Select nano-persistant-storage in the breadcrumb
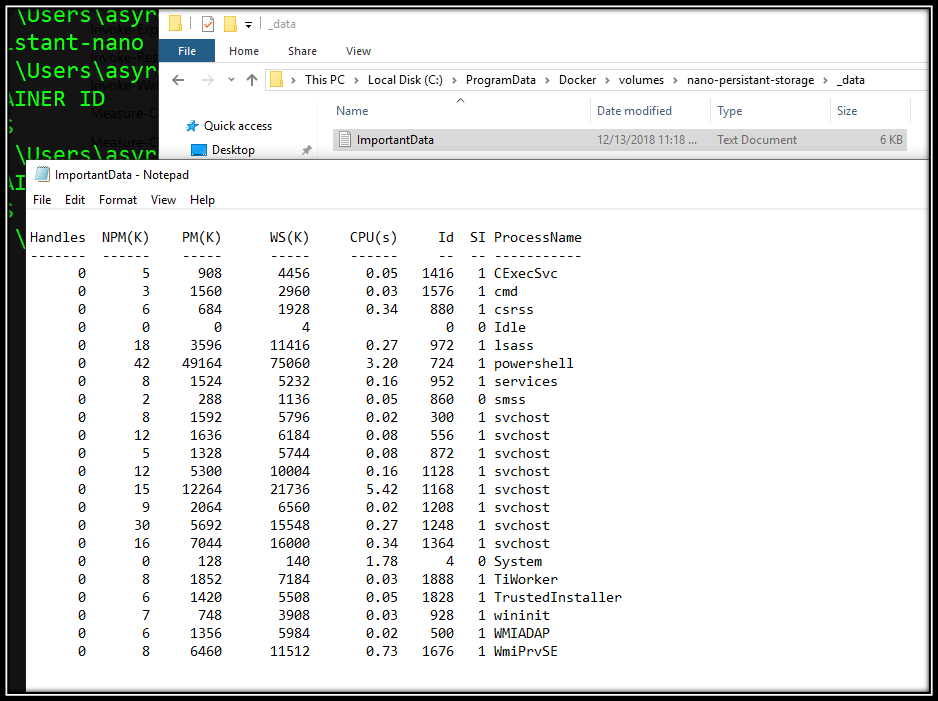Viewport: 938px width, 701px height. click(x=750, y=80)
